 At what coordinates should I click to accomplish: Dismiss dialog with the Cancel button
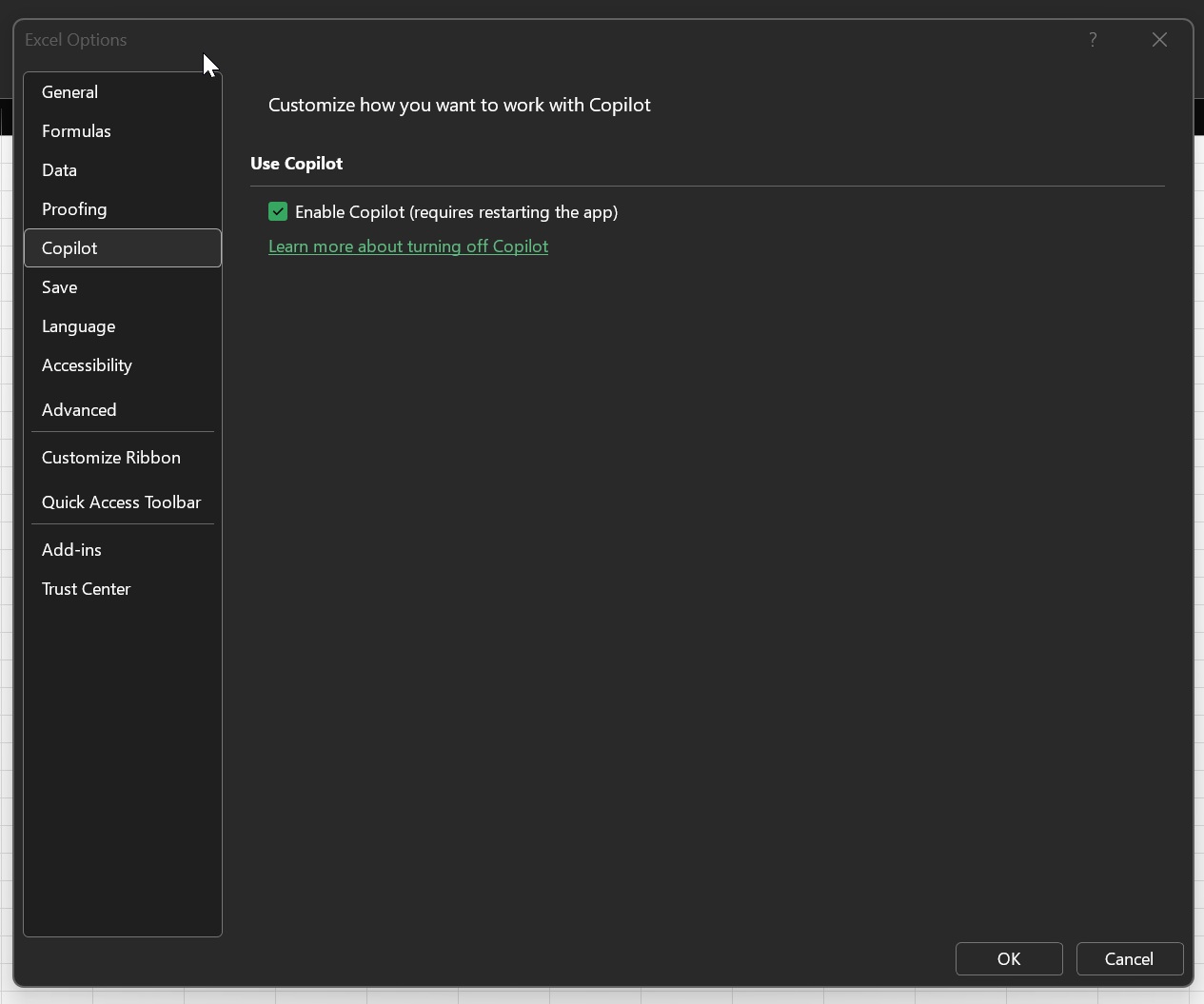point(1130,959)
